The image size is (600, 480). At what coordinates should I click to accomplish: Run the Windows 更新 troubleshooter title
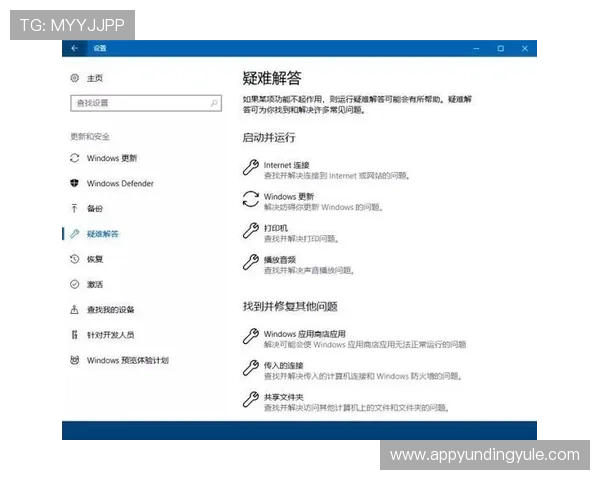coord(289,197)
